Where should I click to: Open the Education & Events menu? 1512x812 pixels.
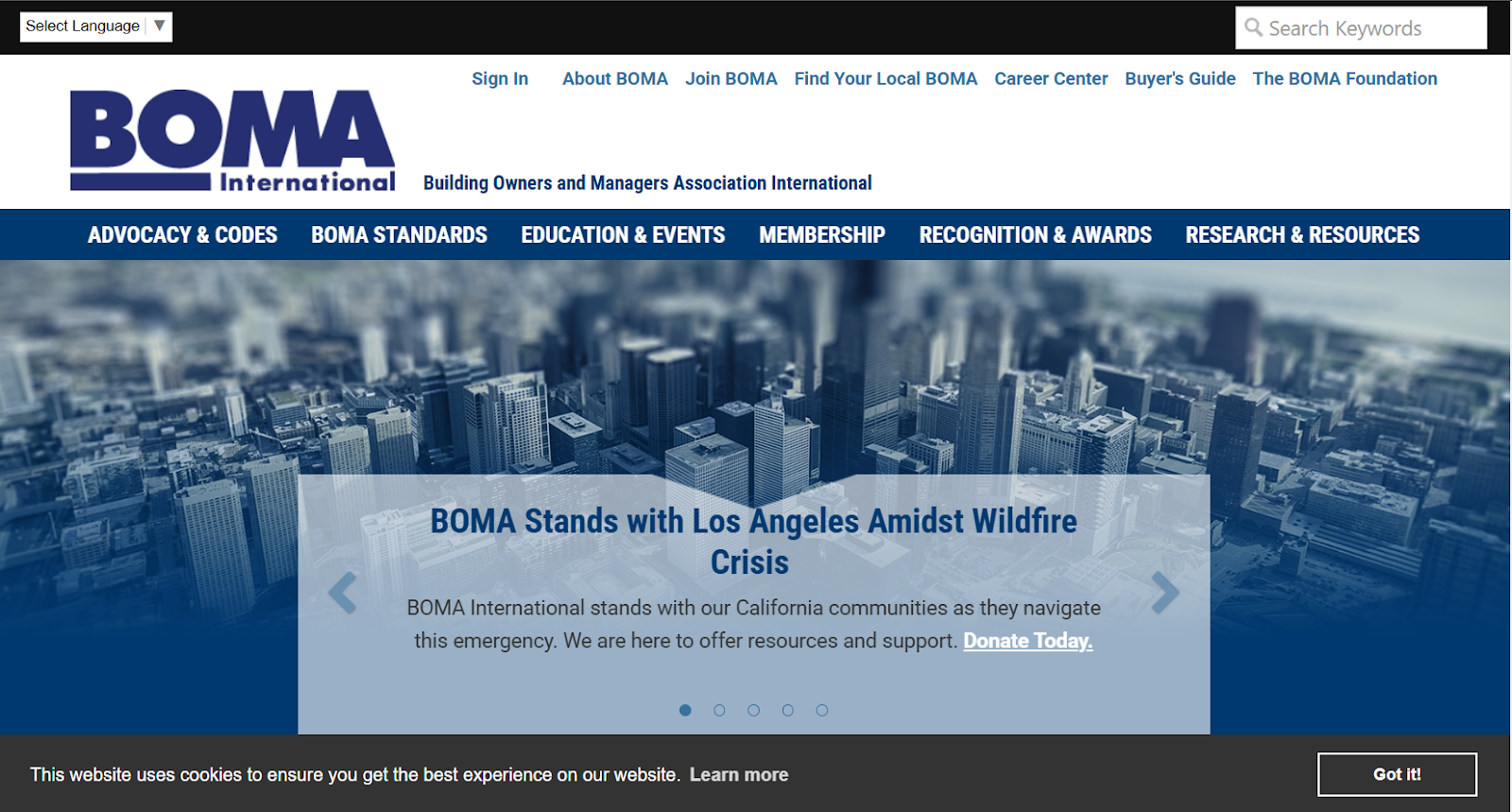coord(623,234)
